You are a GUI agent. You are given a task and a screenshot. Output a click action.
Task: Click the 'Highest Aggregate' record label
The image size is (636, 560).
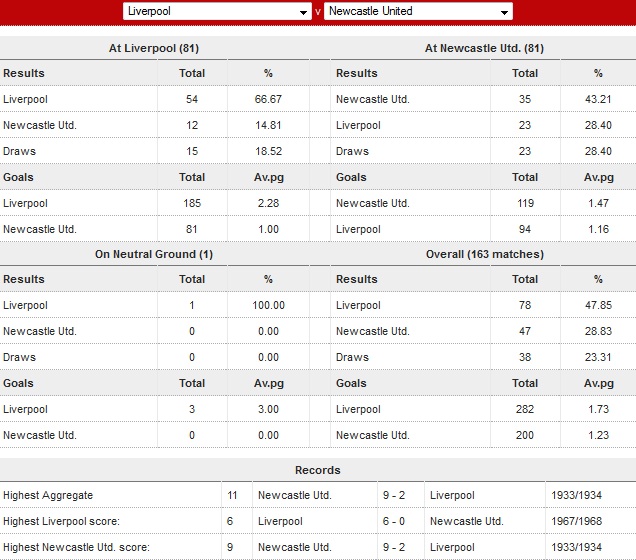click(x=48, y=495)
